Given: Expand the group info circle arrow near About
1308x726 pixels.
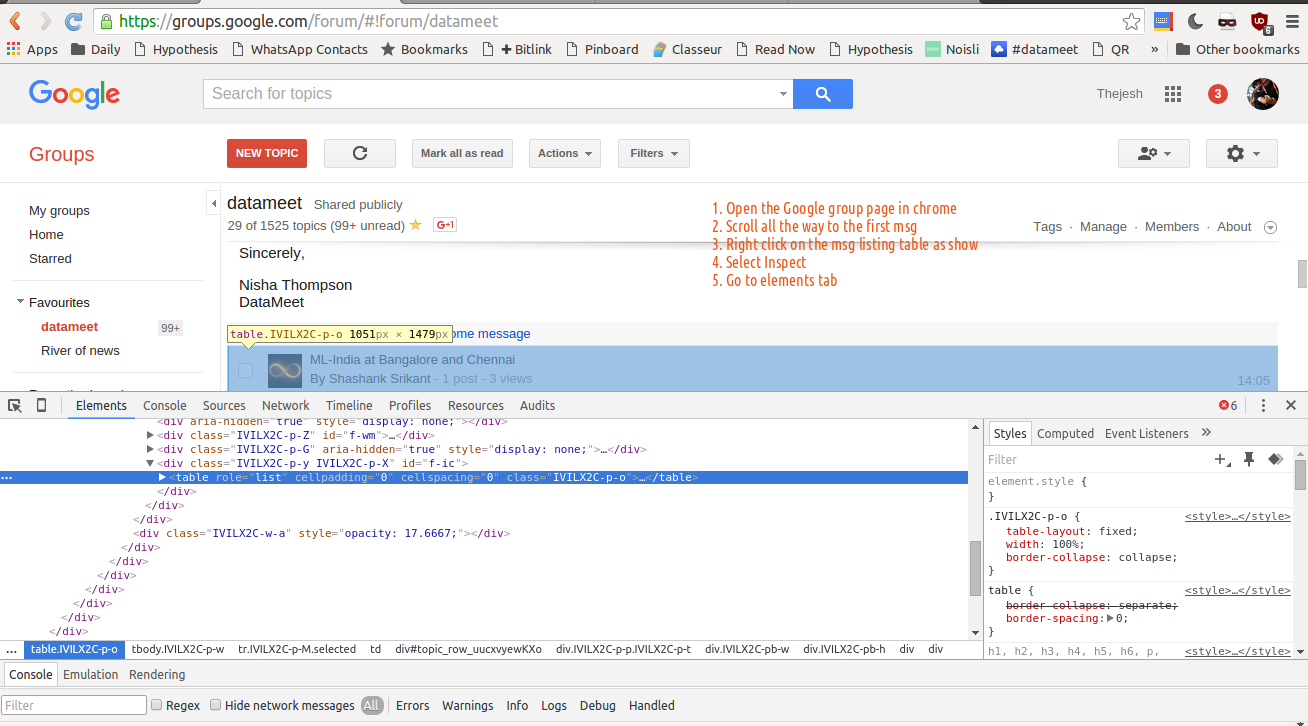Looking at the screenshot, I should (1270, 227).
